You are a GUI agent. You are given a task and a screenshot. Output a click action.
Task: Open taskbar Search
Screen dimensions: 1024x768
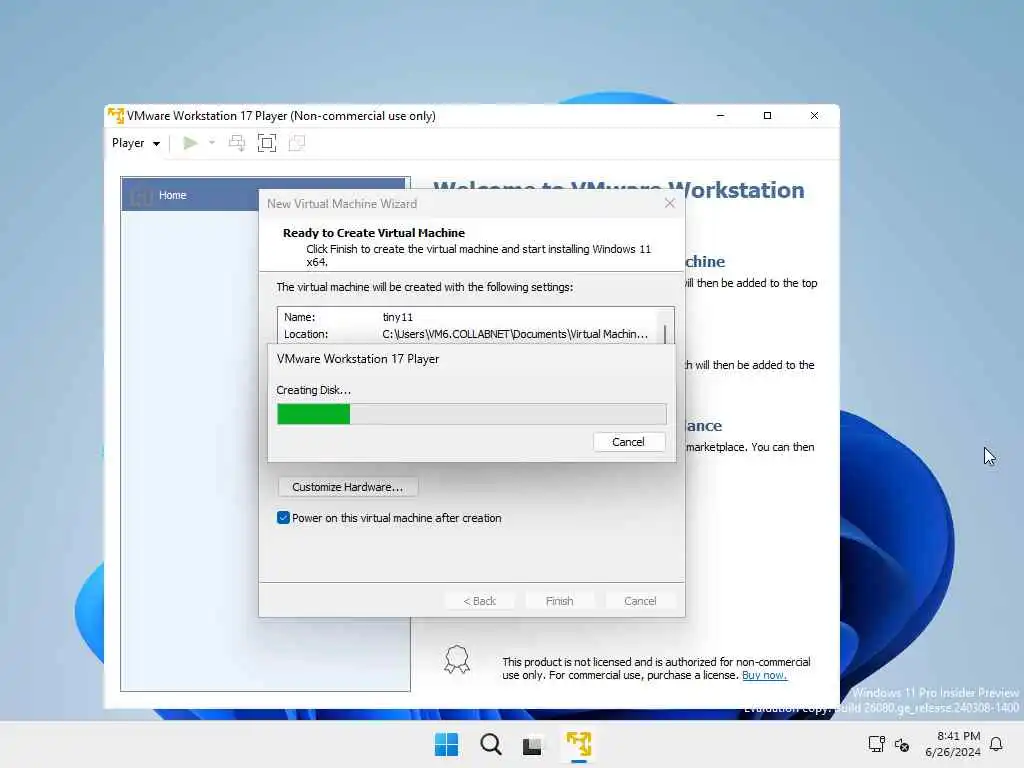490,744
